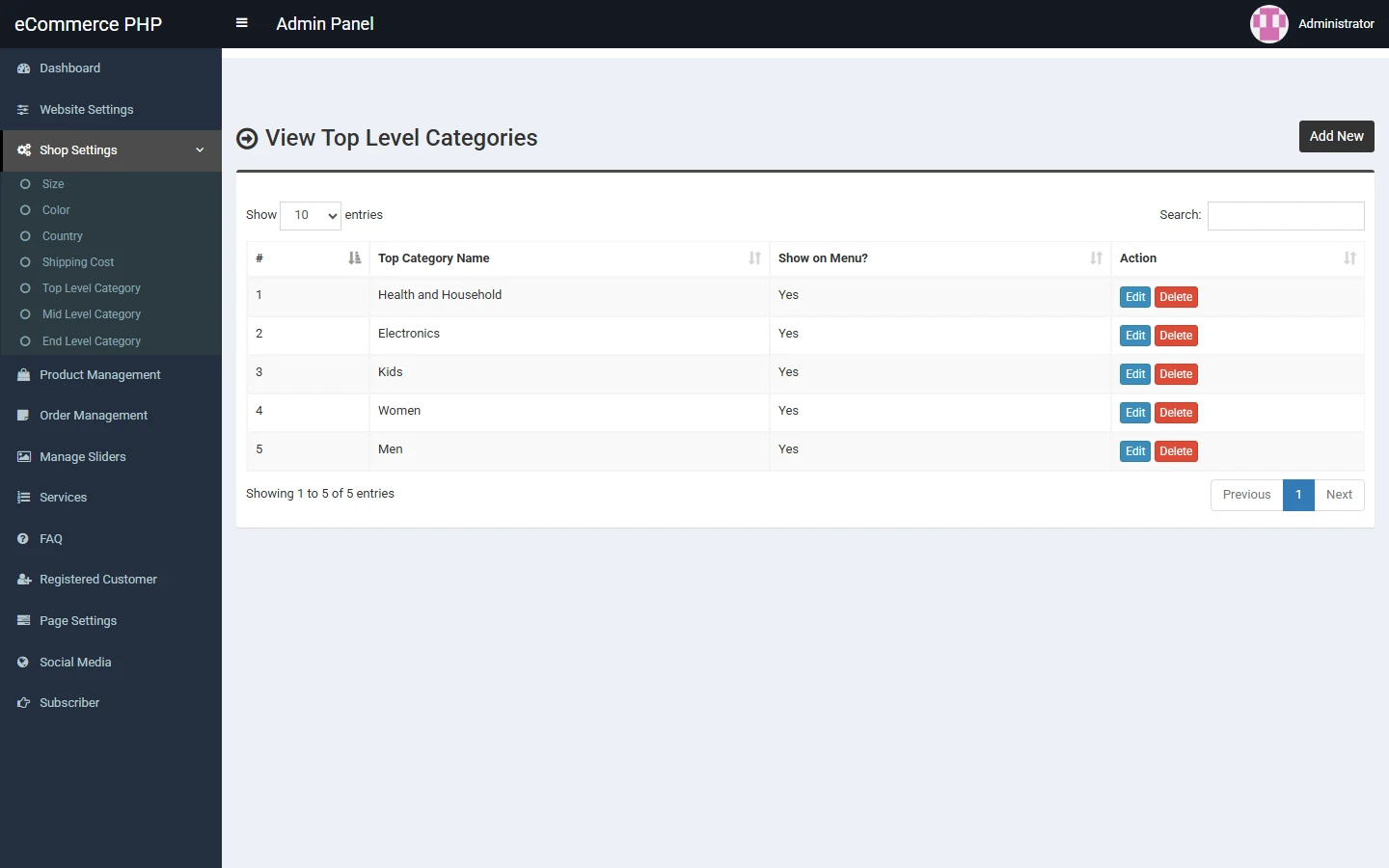Click the circle icon next to Country

click(26, 236)
